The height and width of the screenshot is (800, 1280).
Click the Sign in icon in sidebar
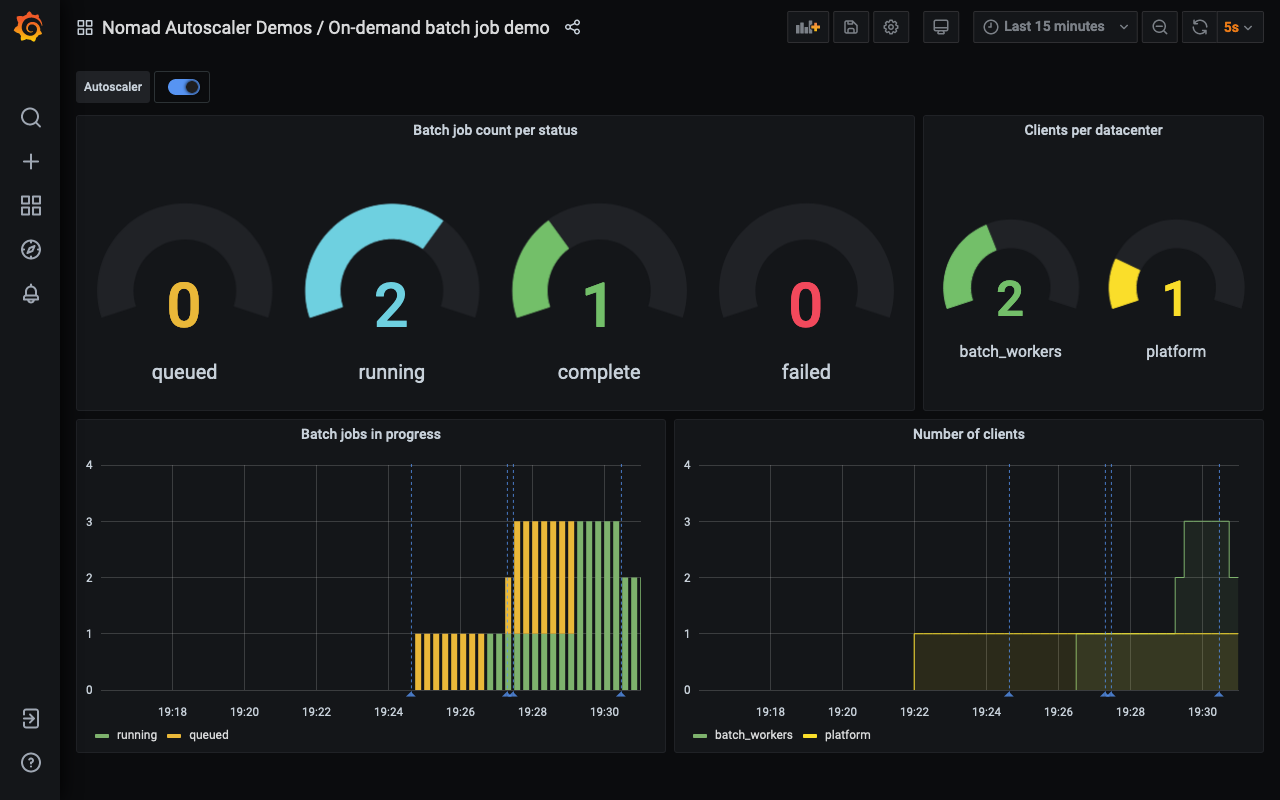(x=31, y=719)
